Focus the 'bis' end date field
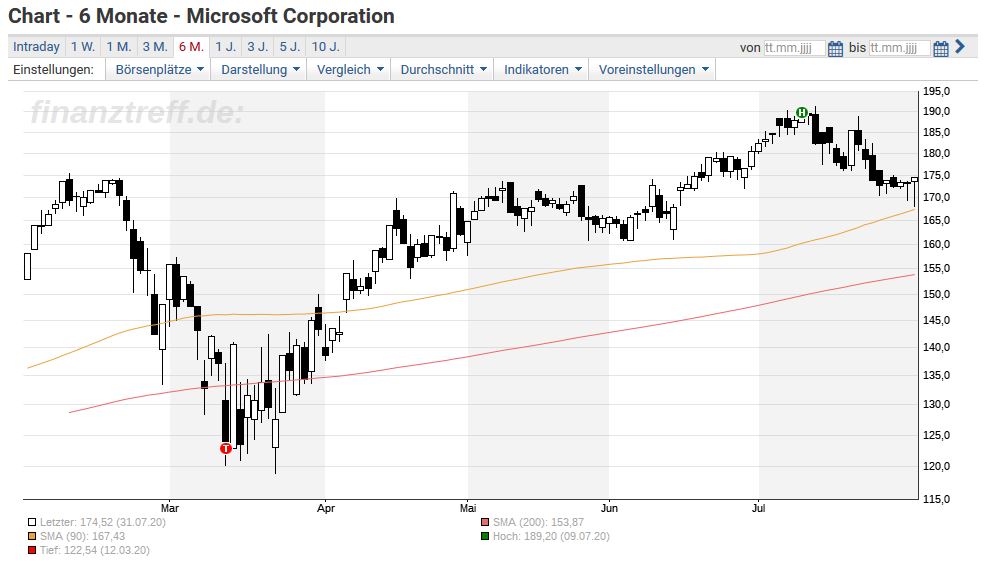990x565 pixels. [x=900, y=48]
